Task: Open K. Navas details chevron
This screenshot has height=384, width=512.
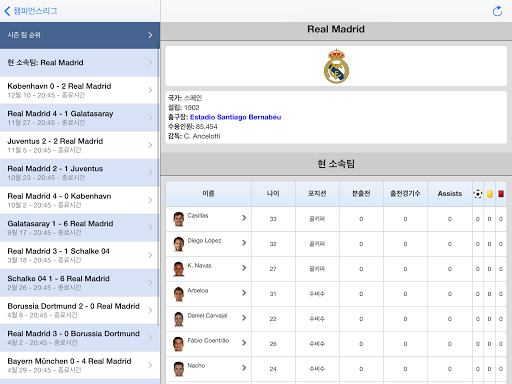Action: [244, 268]
